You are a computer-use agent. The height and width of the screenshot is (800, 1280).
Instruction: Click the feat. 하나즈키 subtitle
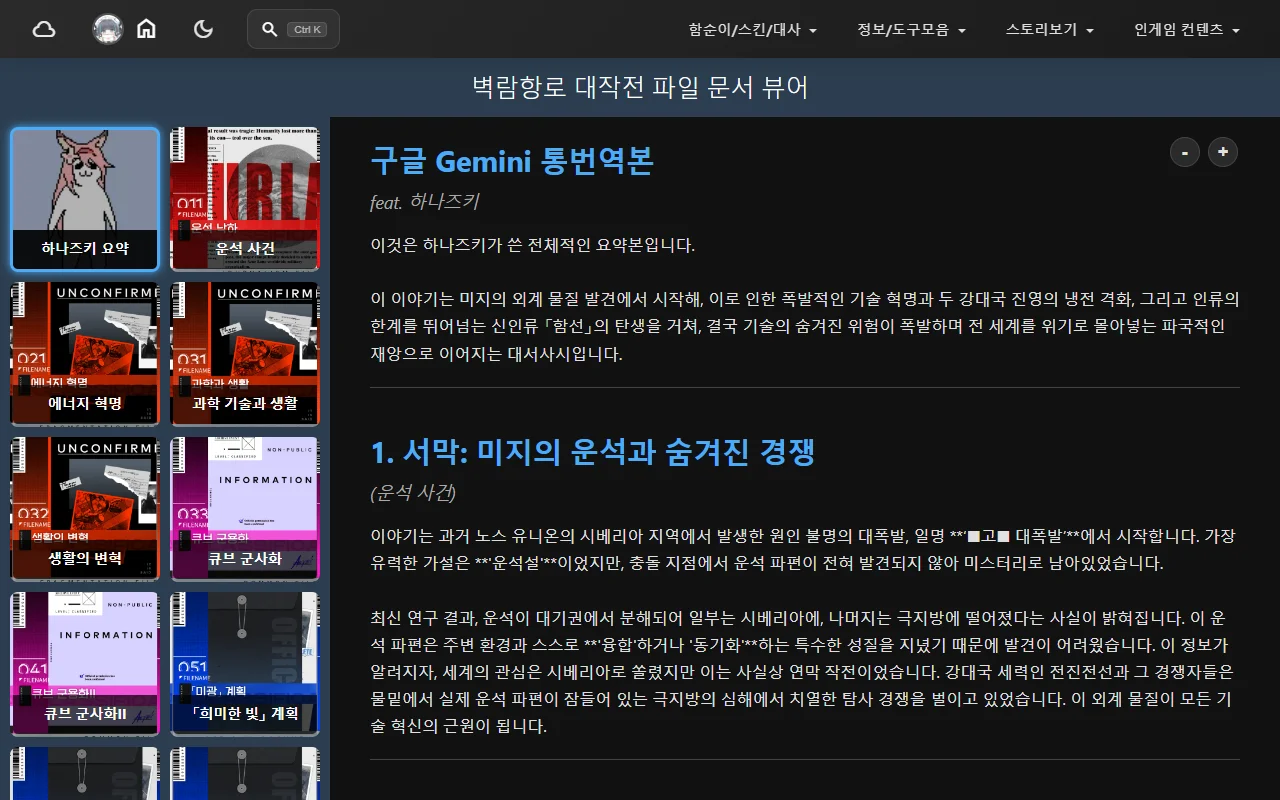(x=424, y=202)
